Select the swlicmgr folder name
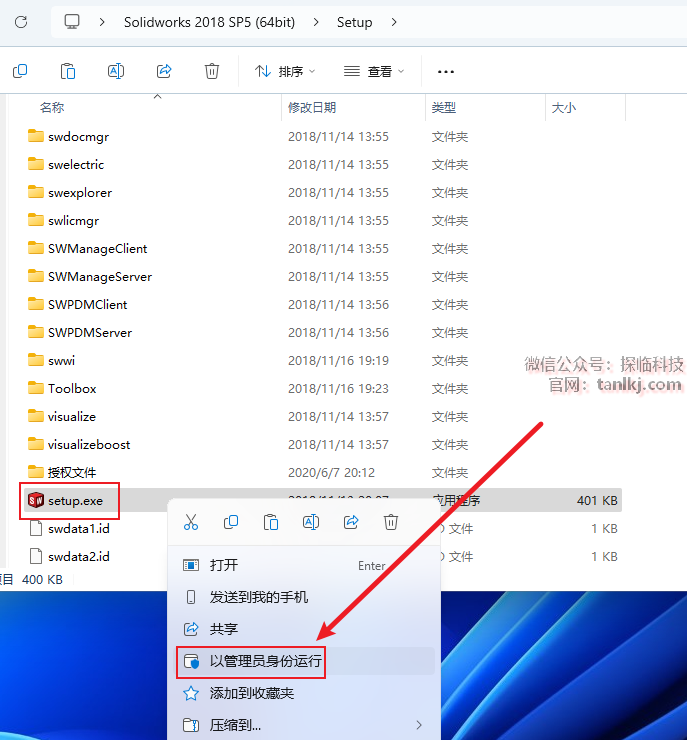This screenshot has width=687, height=740. coord(74,220)
